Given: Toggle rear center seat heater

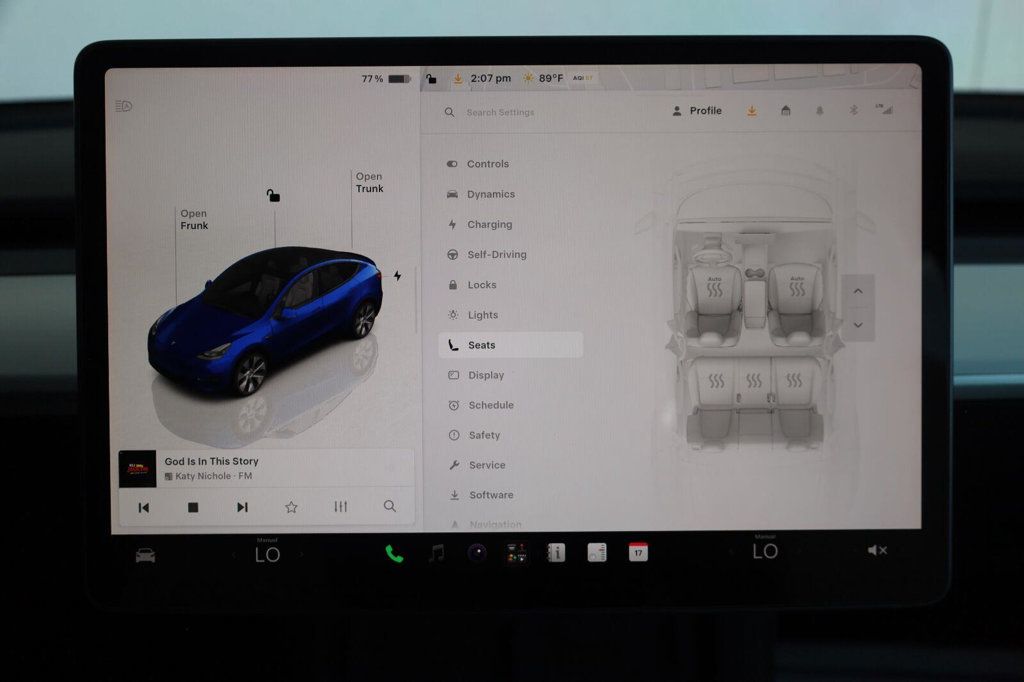Looking at the screenshot, I should [x=754, y=380].
